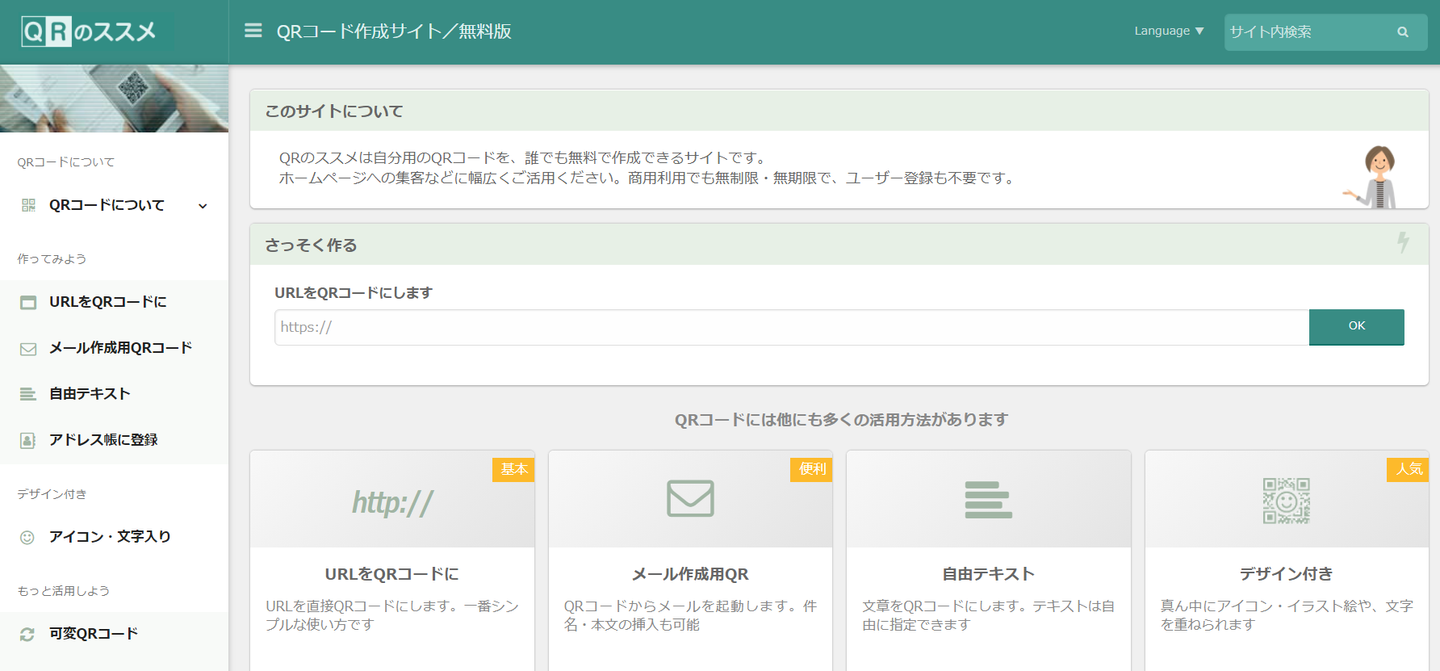Select 可変QRコード in the sidebar

pyautogui.click(x=93, y=634)
